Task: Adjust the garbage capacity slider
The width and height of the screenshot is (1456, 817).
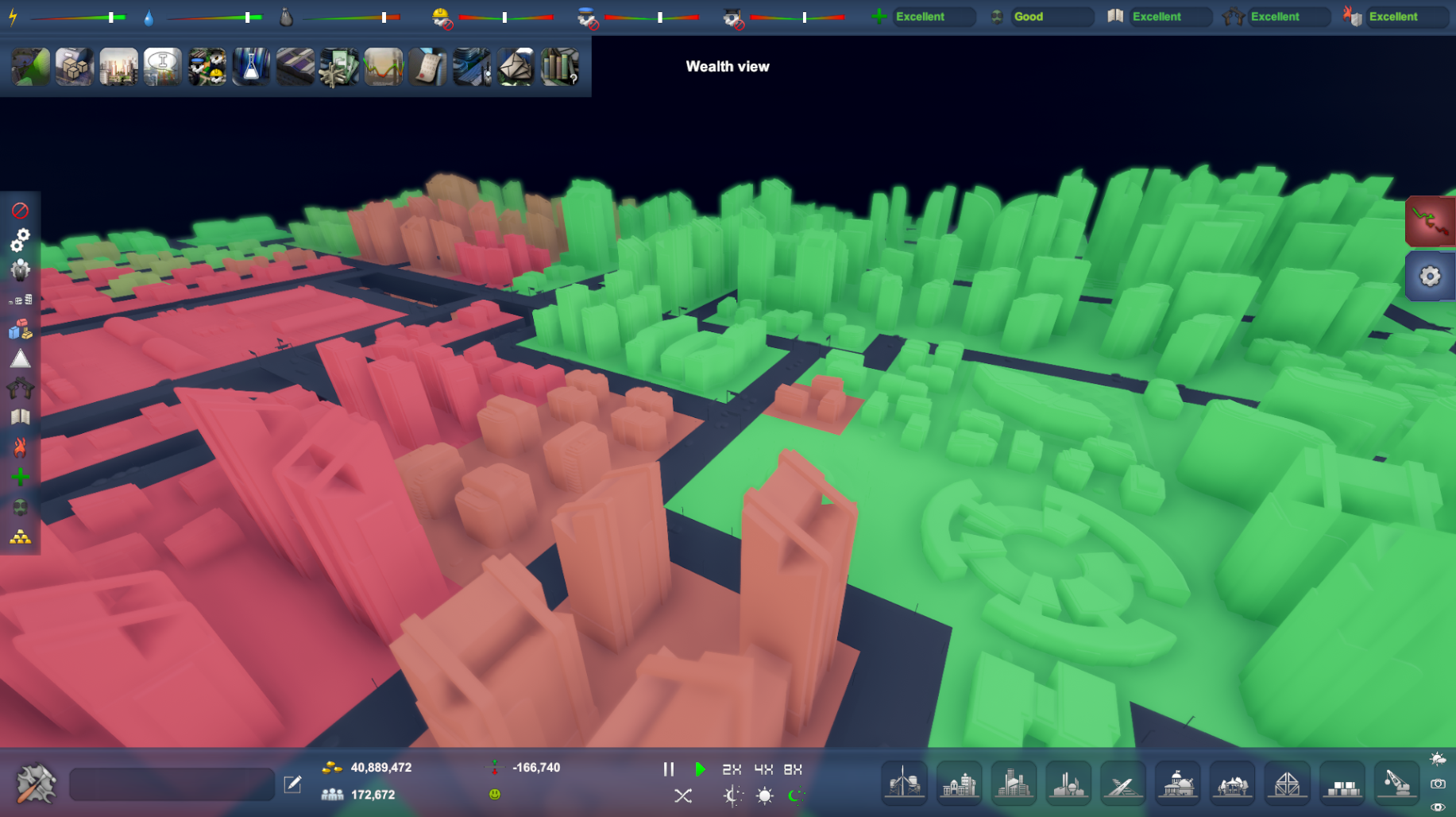Action: click(352, 17)
